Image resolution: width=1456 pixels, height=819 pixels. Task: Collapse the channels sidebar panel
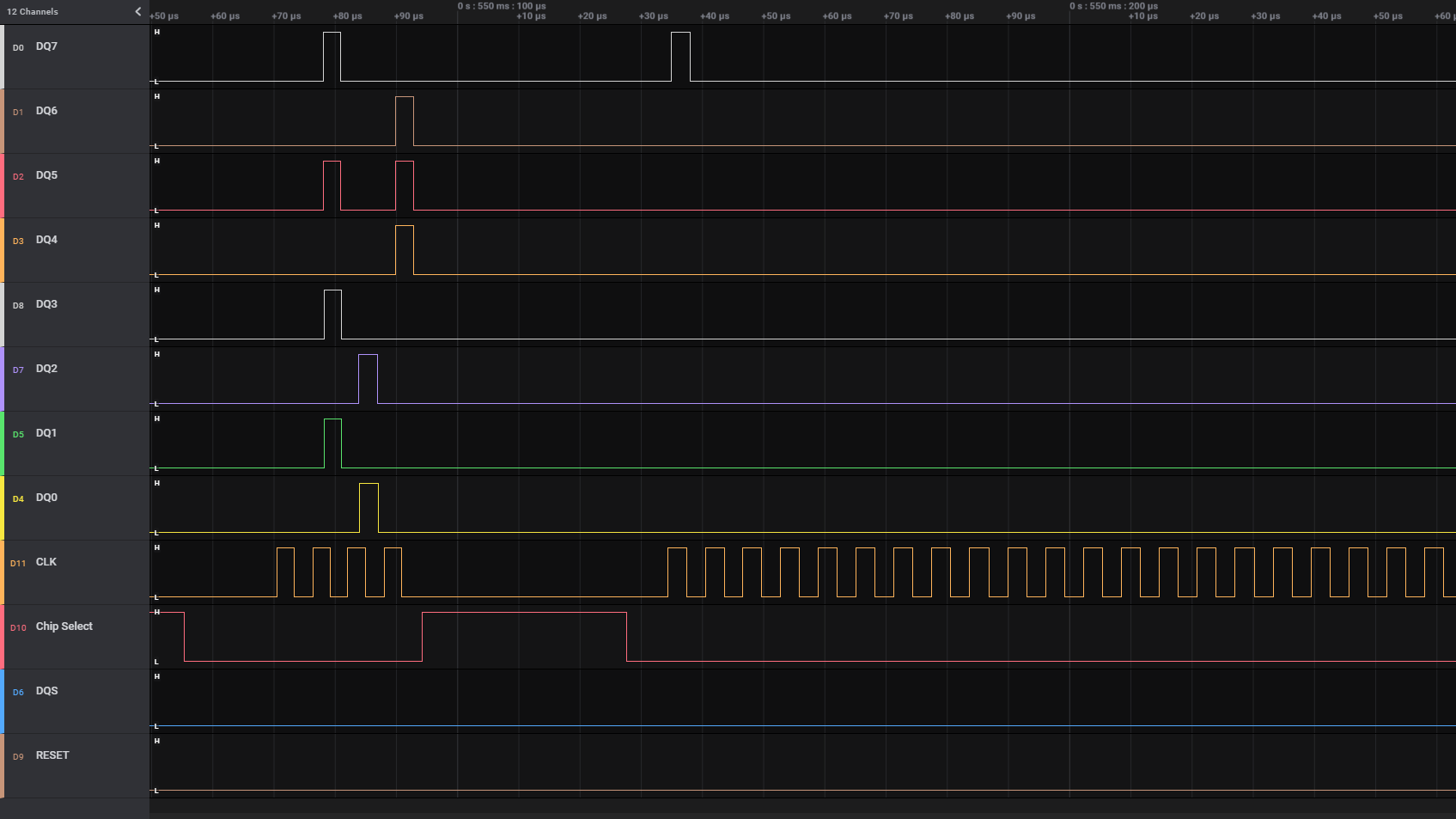click(137, 12)
